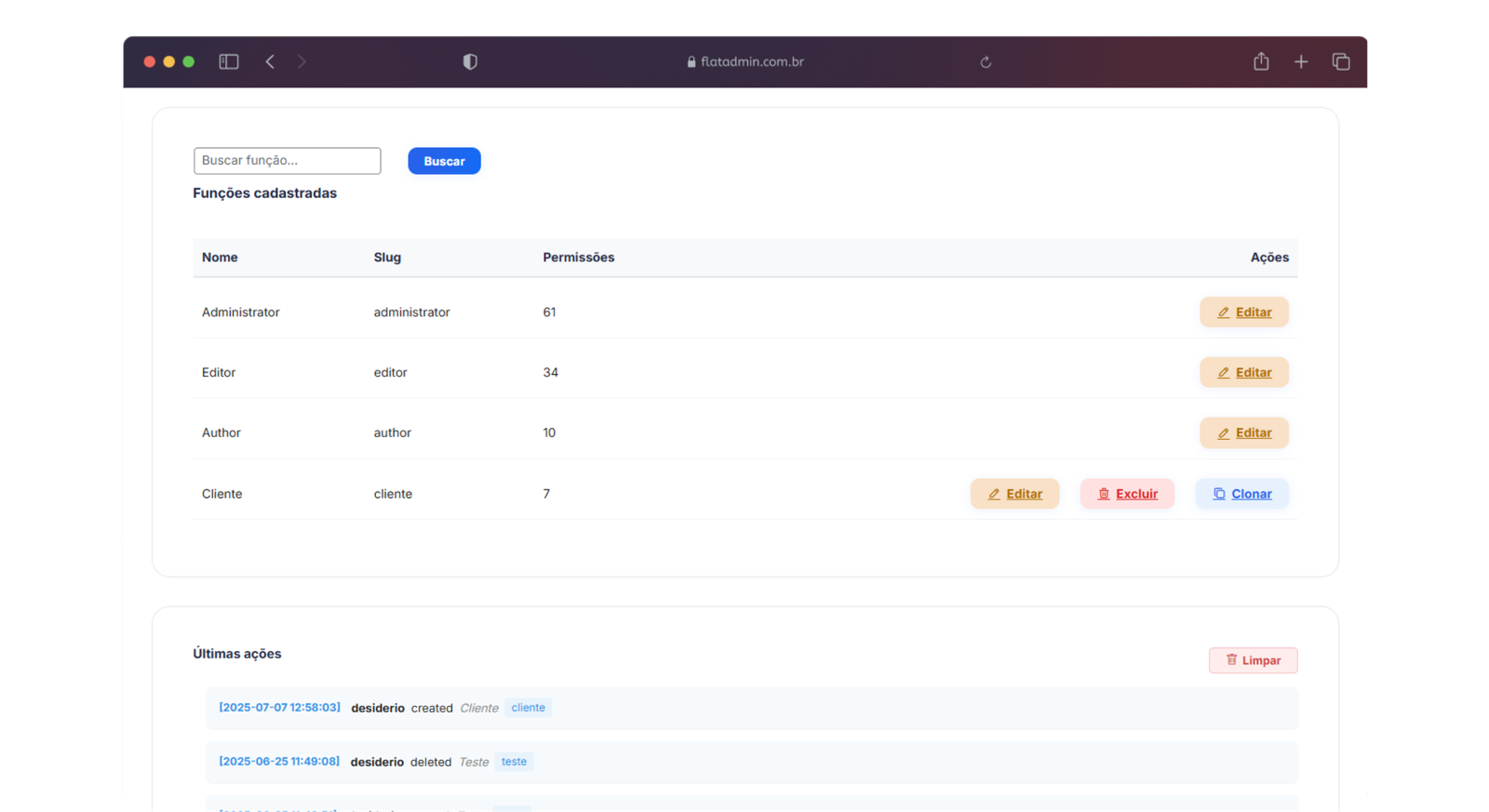The width and height of the screenshot is (1489, 812).
Task: Clear the latest actions with Limpar
Action: [x=1253, y=660]
